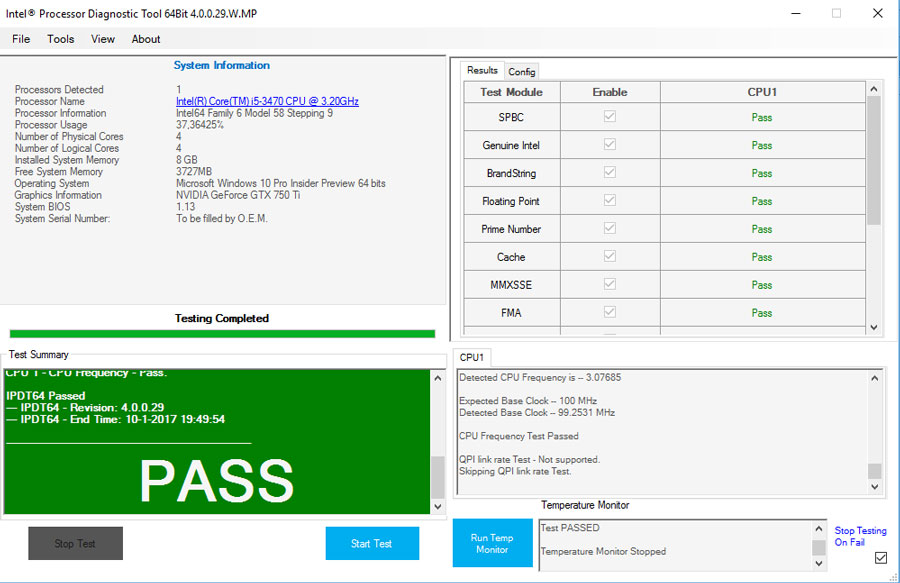Click the 'Temperature Monitor Stopped' line
This screenshot has height=583, width=900.
603,551
